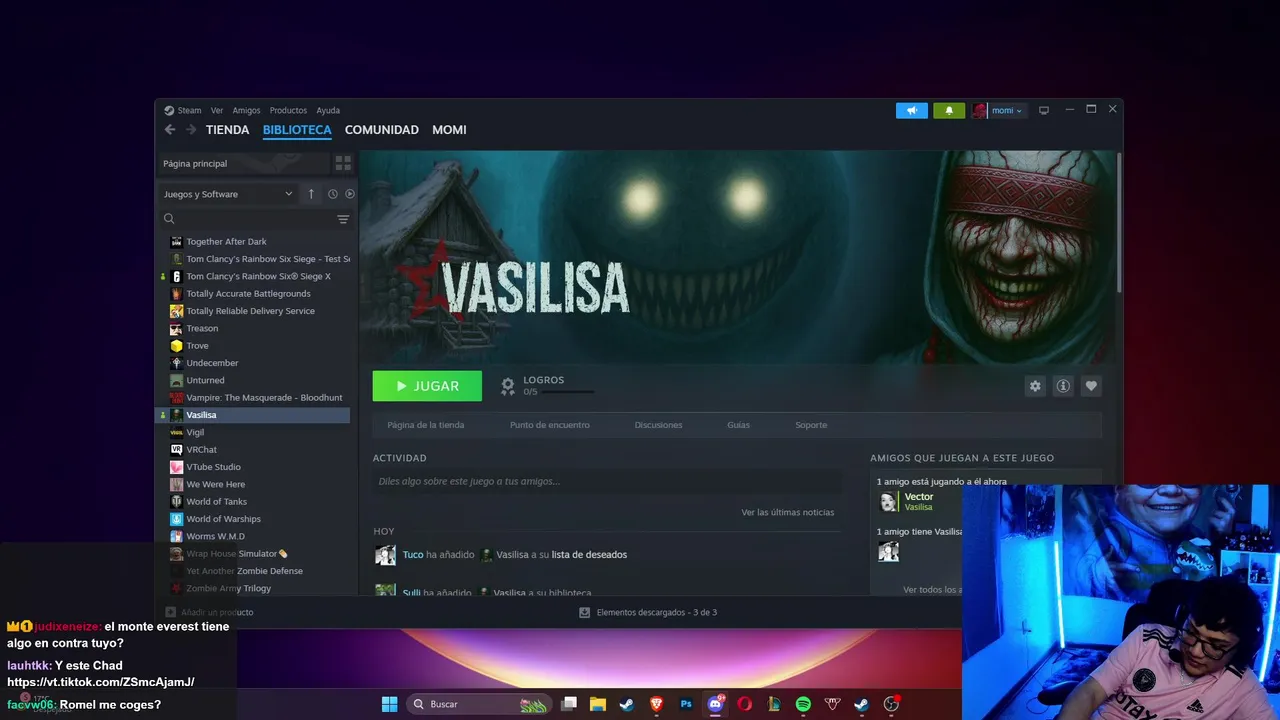Image resolution: width=1280 pixels, height=720 pixels.
Task: Open Discord from the taskbar
Action: pyautogui.click(x=715, y=704)
